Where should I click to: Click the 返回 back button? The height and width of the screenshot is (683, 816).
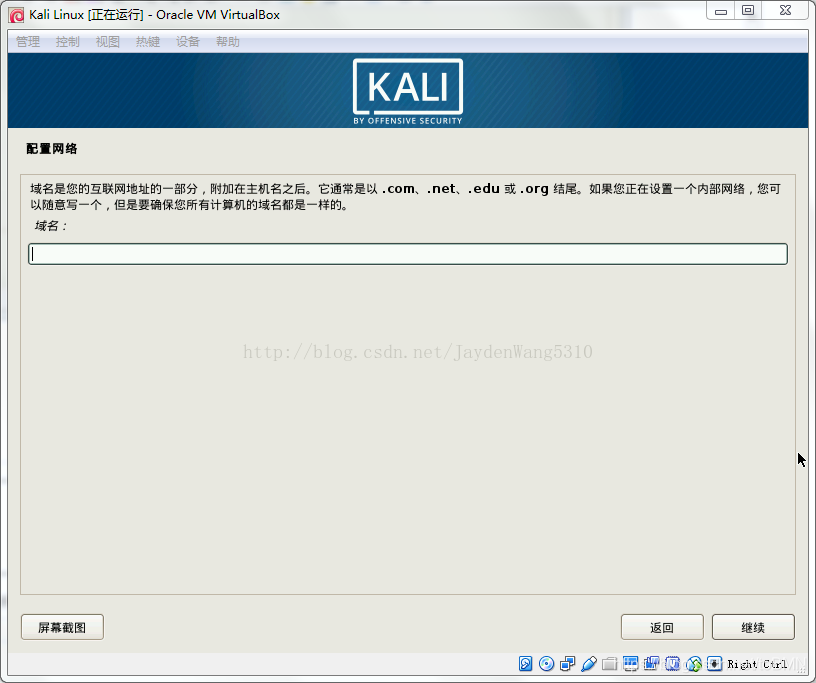pos(662,627)
